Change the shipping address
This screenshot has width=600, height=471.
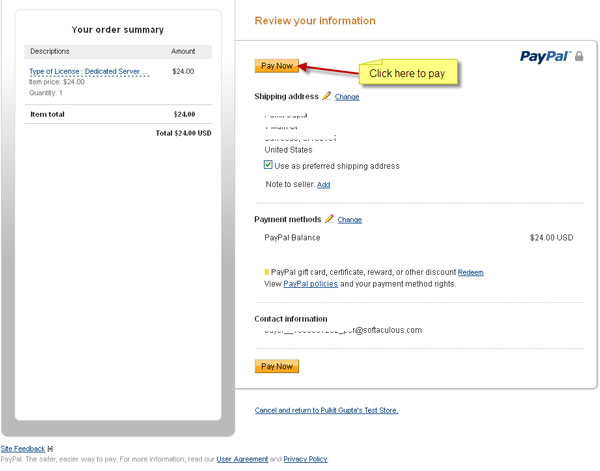click(347, 97)
